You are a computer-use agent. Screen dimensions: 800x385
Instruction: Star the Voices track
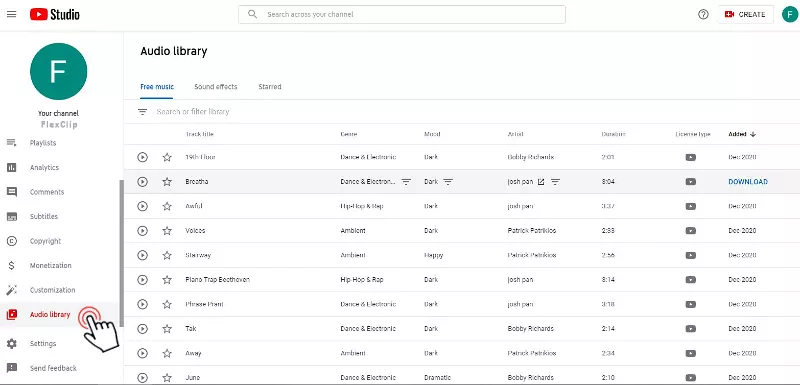[x=167, y=230]
